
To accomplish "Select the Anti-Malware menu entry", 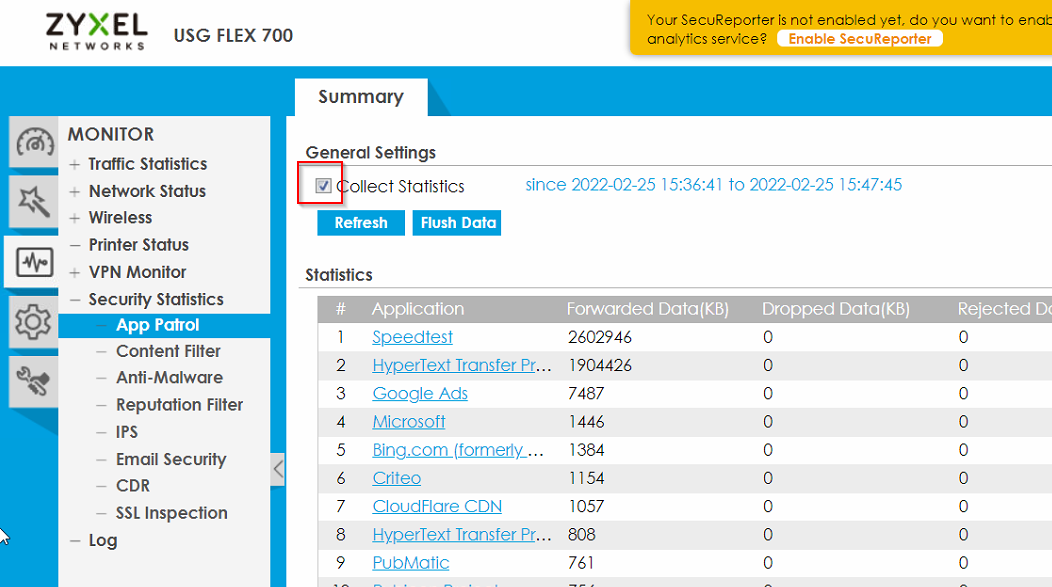I will (x=169, y=378).
